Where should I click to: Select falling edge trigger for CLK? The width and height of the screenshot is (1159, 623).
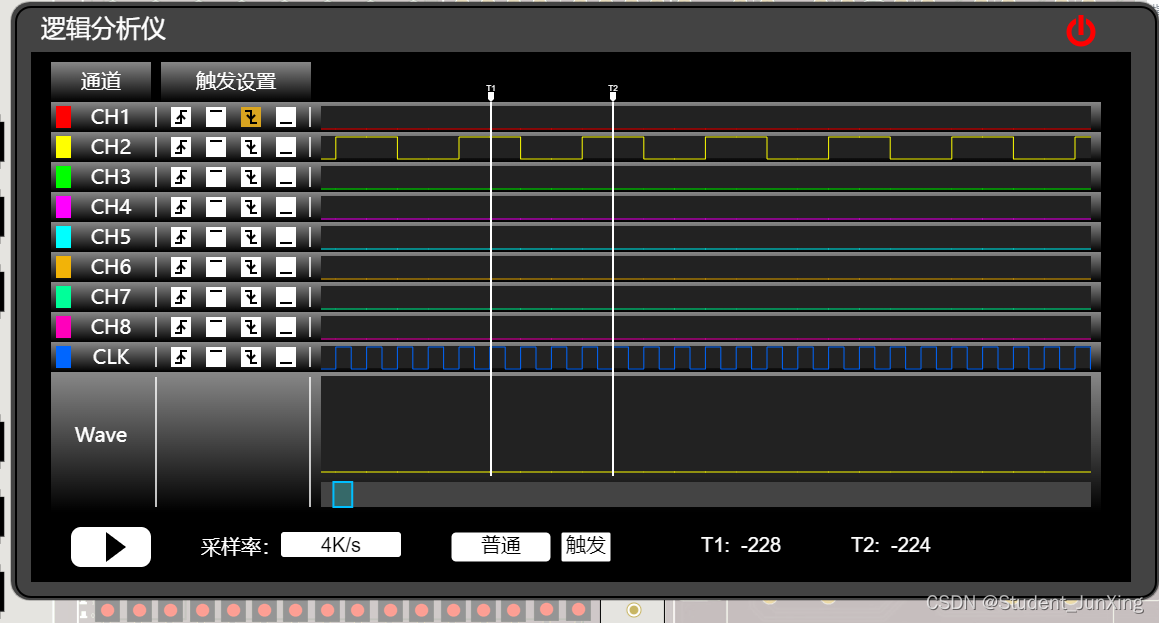tap(251, 357)
